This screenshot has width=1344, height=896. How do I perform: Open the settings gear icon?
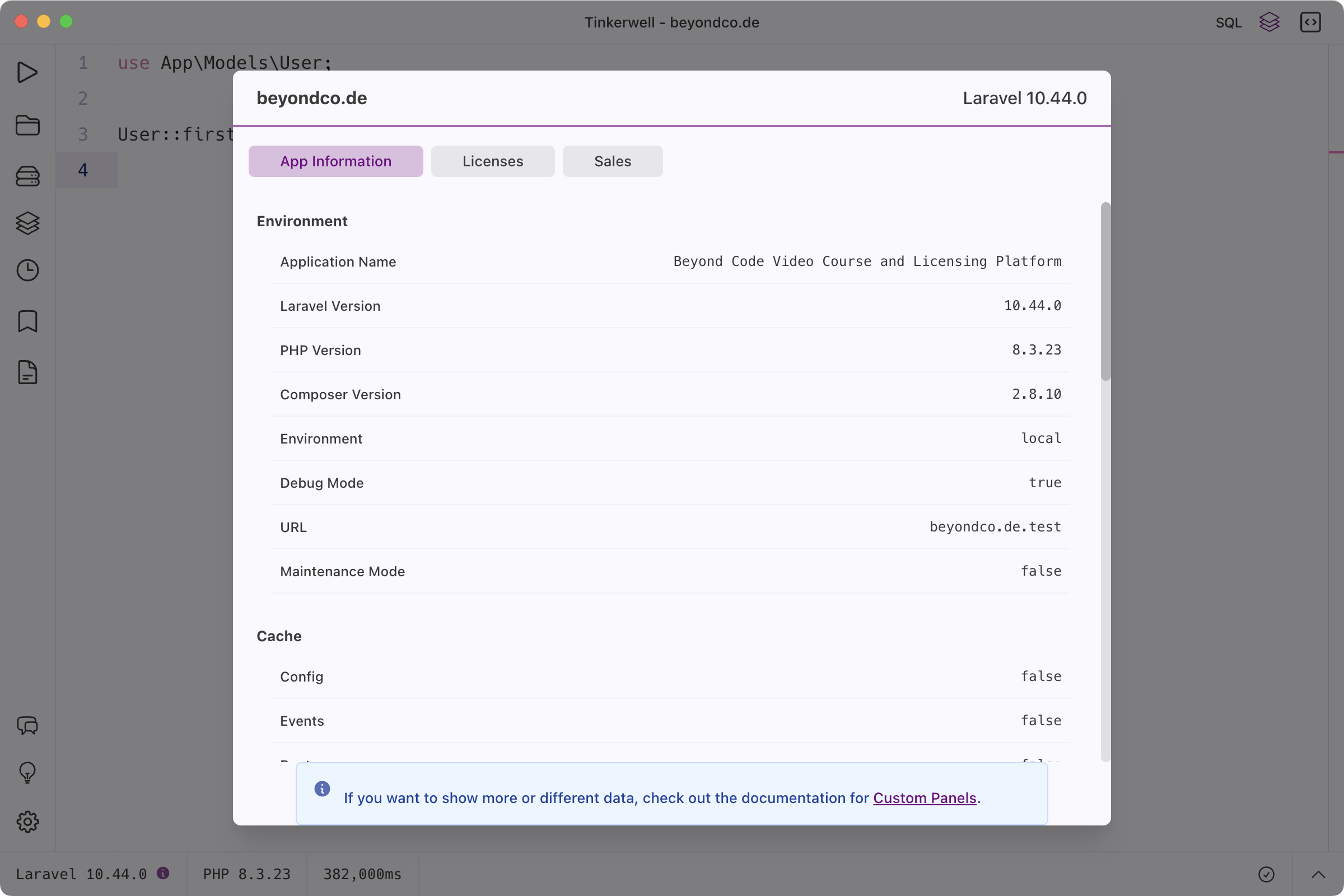(27, 822)
